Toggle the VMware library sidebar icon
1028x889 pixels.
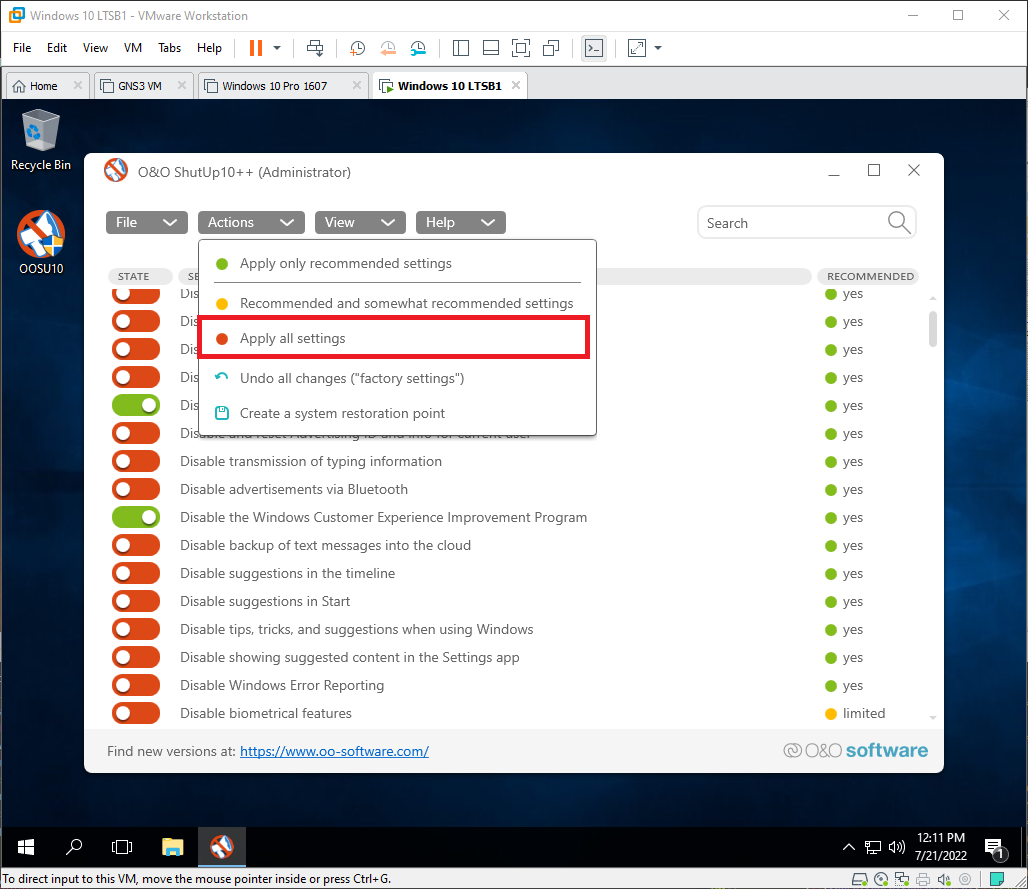(461, 48)
